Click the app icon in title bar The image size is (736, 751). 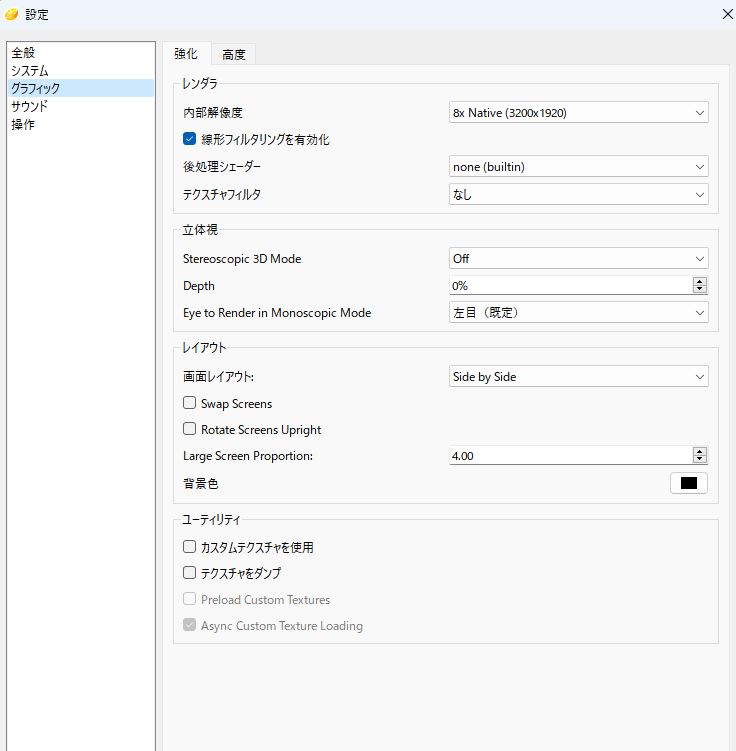pos(11,14)
